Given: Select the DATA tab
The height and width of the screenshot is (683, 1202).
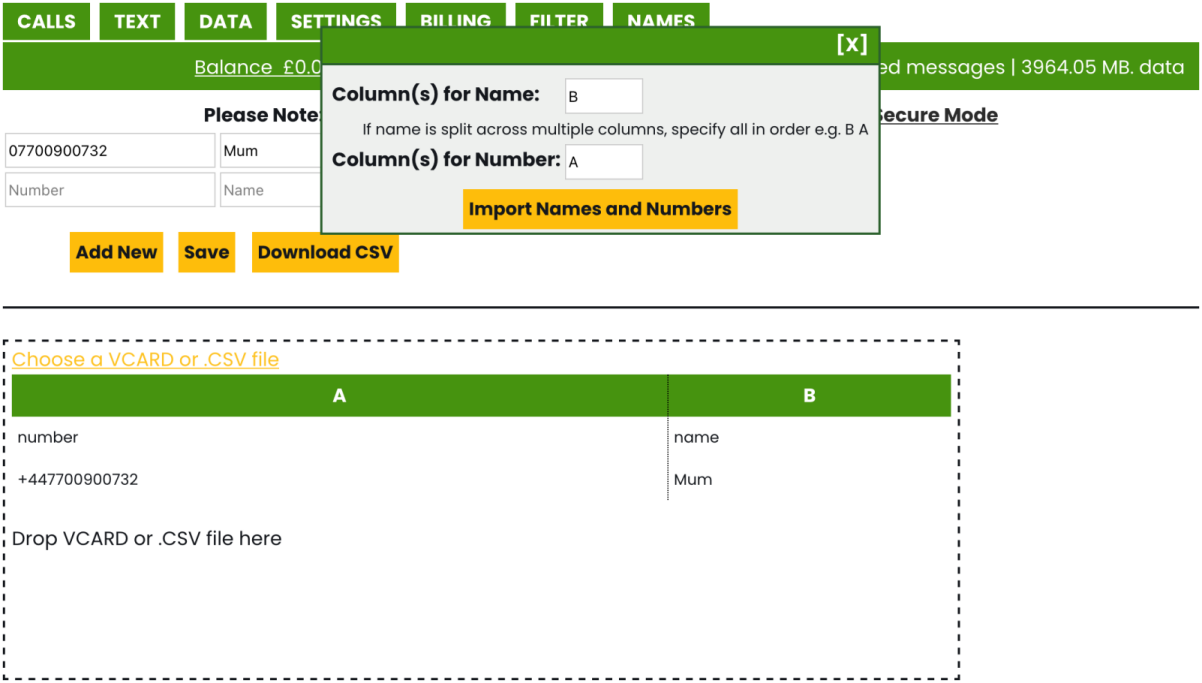Looking at the screenshot, I should [x=225, y=21].
